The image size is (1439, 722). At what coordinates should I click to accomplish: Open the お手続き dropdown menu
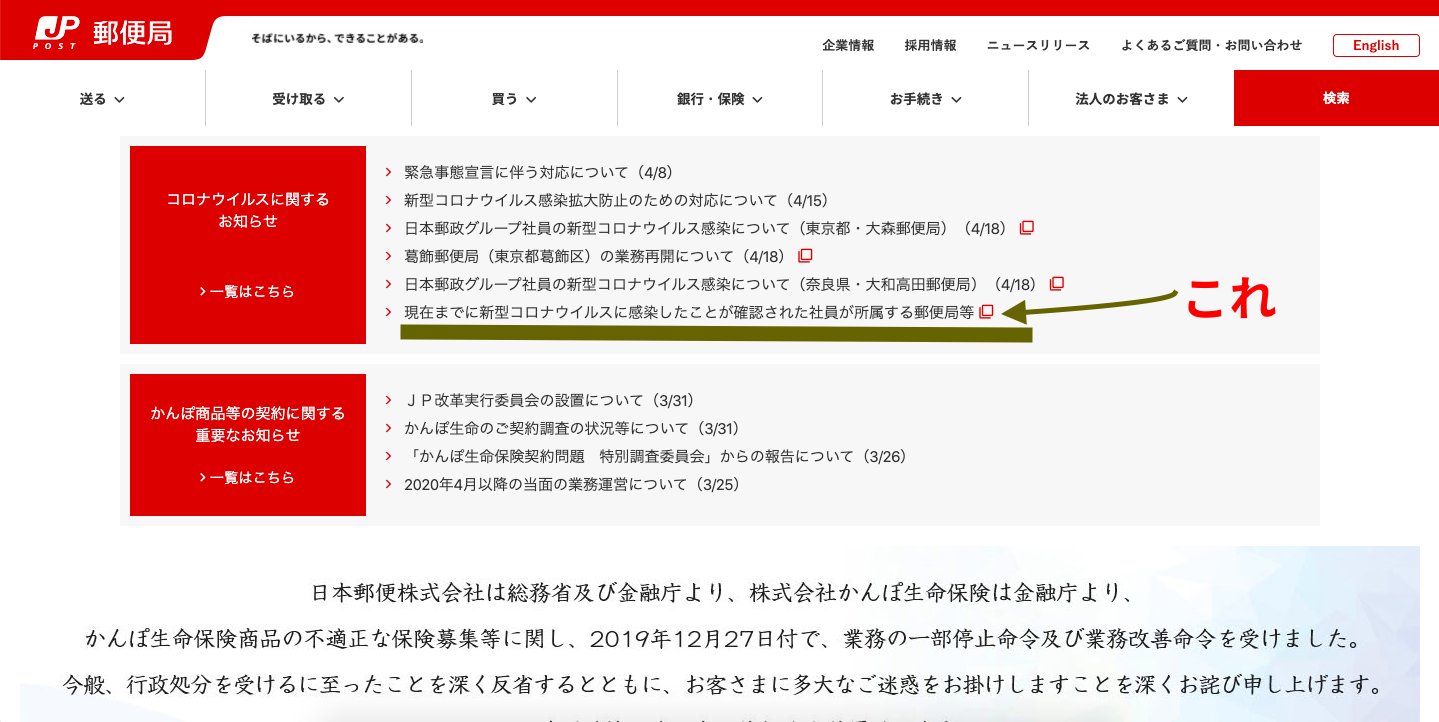click(x=925, y=99)
